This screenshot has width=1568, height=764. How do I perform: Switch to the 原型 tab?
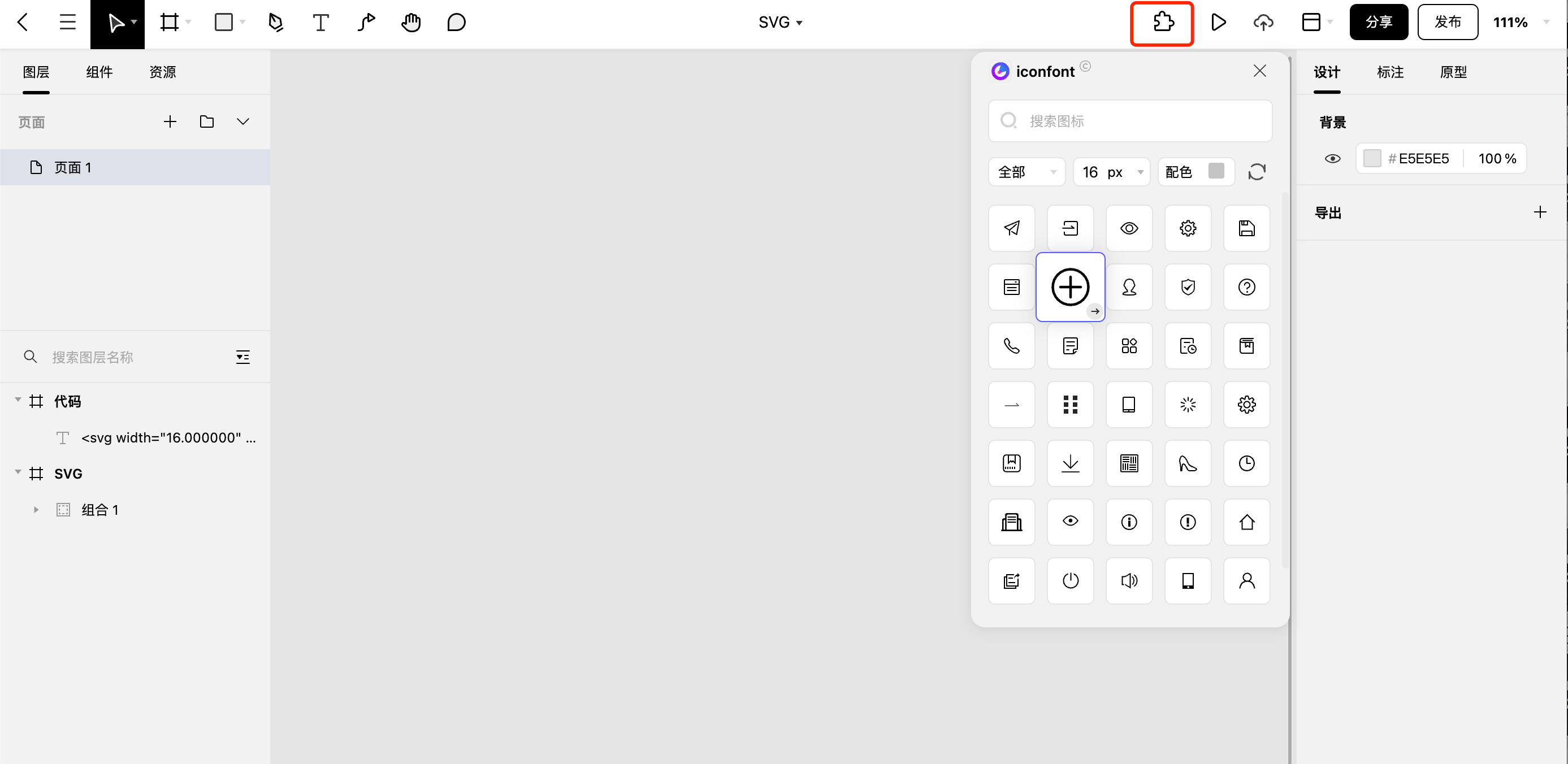click(x=1453, y=72)
